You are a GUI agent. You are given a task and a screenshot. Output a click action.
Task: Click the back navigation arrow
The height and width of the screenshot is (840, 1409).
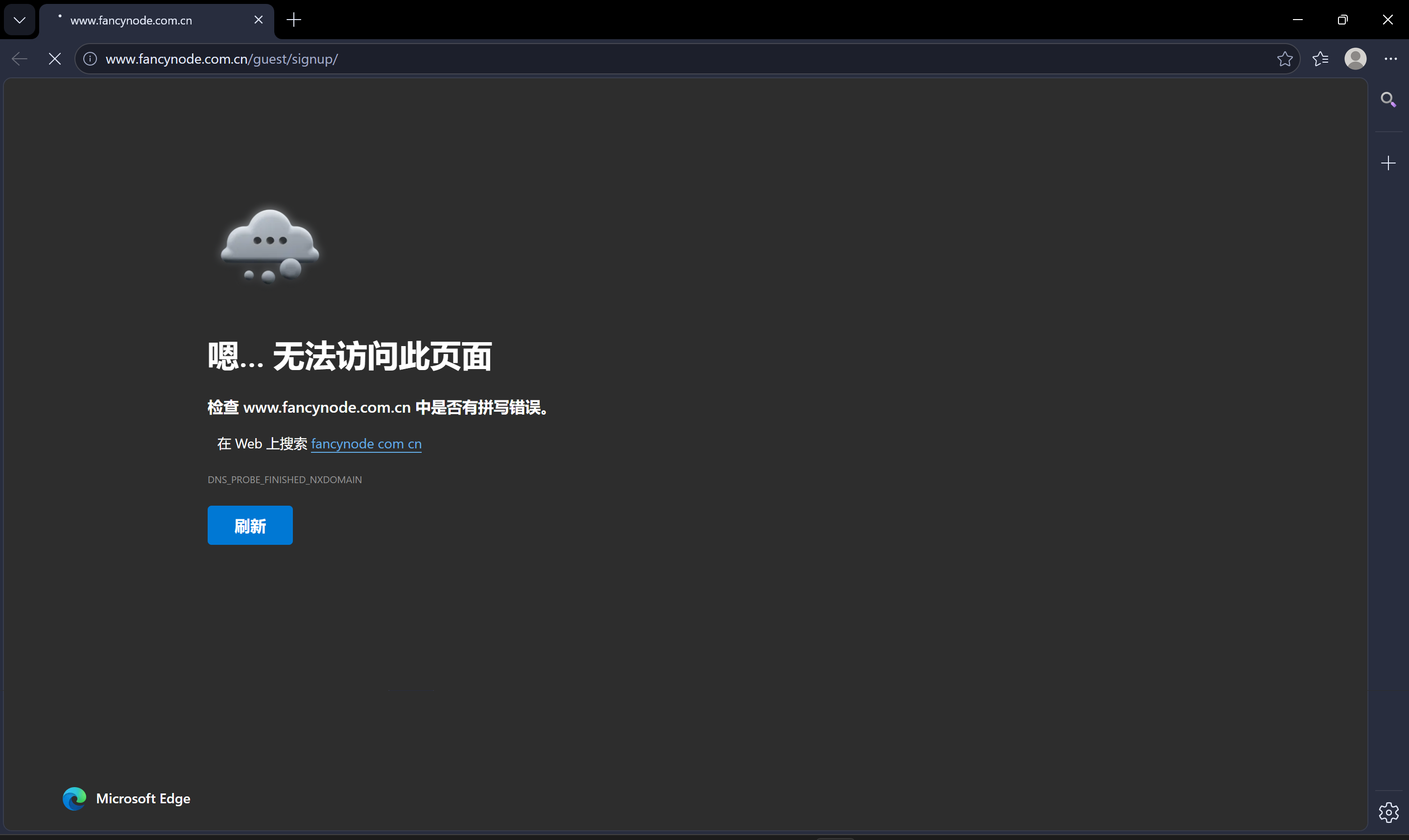coord(19,59)
